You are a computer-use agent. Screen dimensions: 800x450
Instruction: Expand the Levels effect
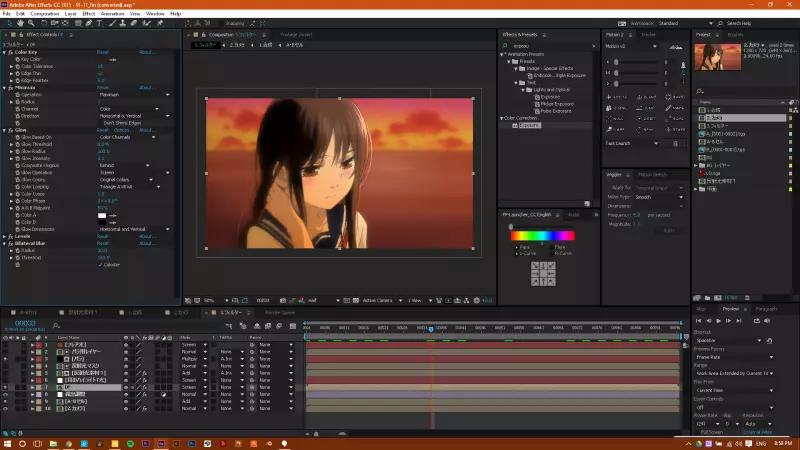[x=5, y=236]
